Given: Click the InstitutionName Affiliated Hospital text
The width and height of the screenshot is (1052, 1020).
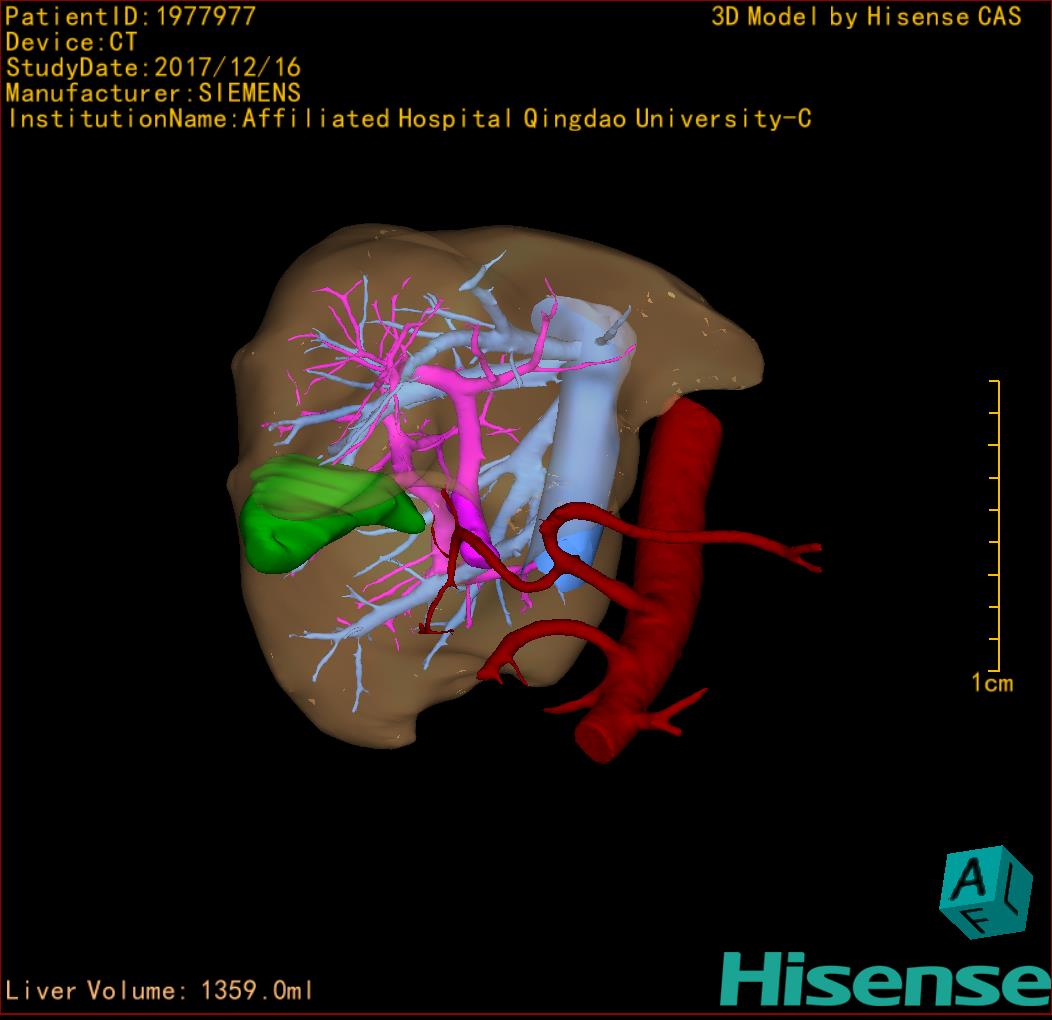Looking at the screenshot, I should 409,119.
